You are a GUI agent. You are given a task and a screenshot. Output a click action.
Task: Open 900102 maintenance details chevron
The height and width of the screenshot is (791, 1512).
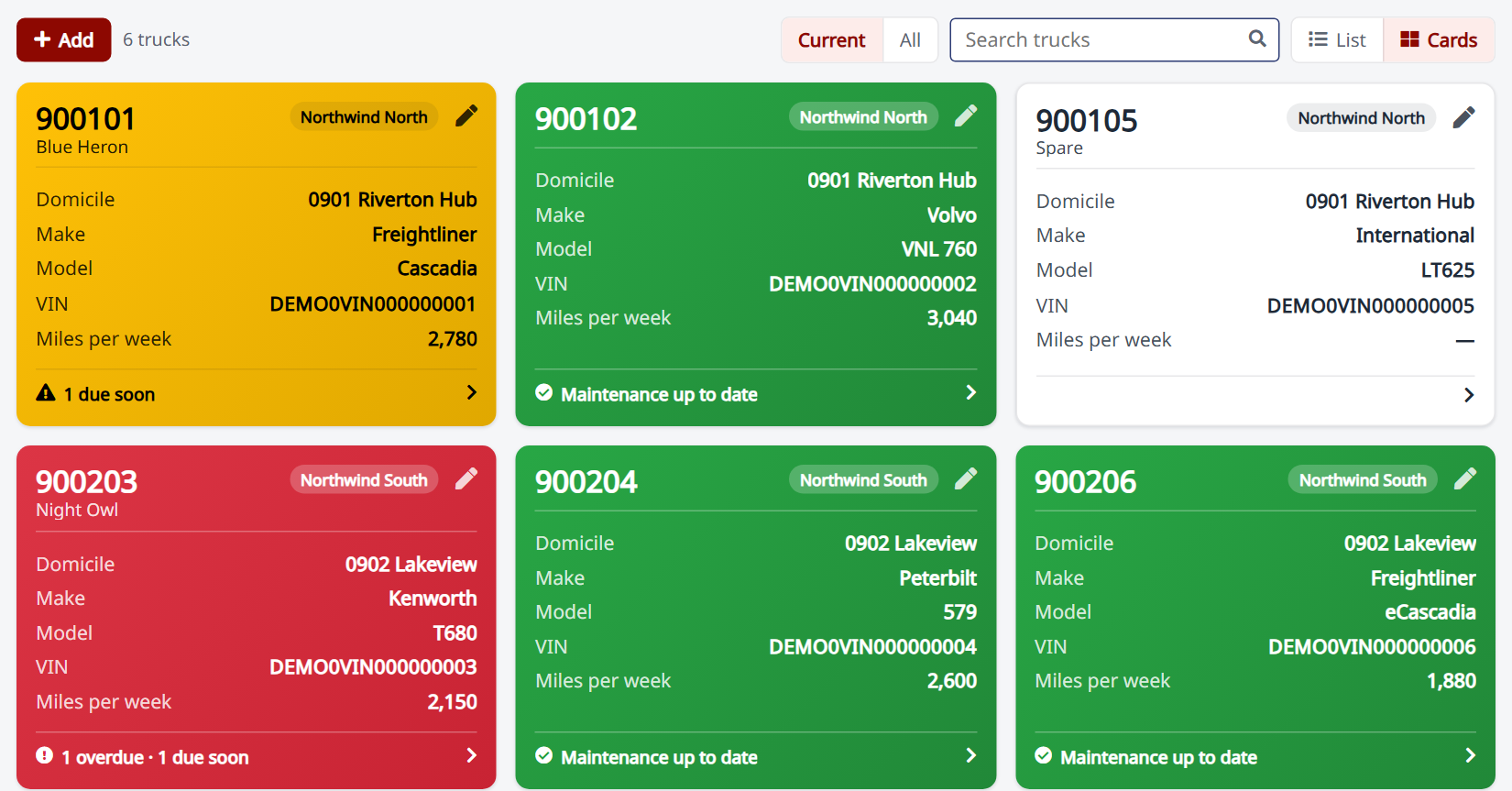point(970,392)
